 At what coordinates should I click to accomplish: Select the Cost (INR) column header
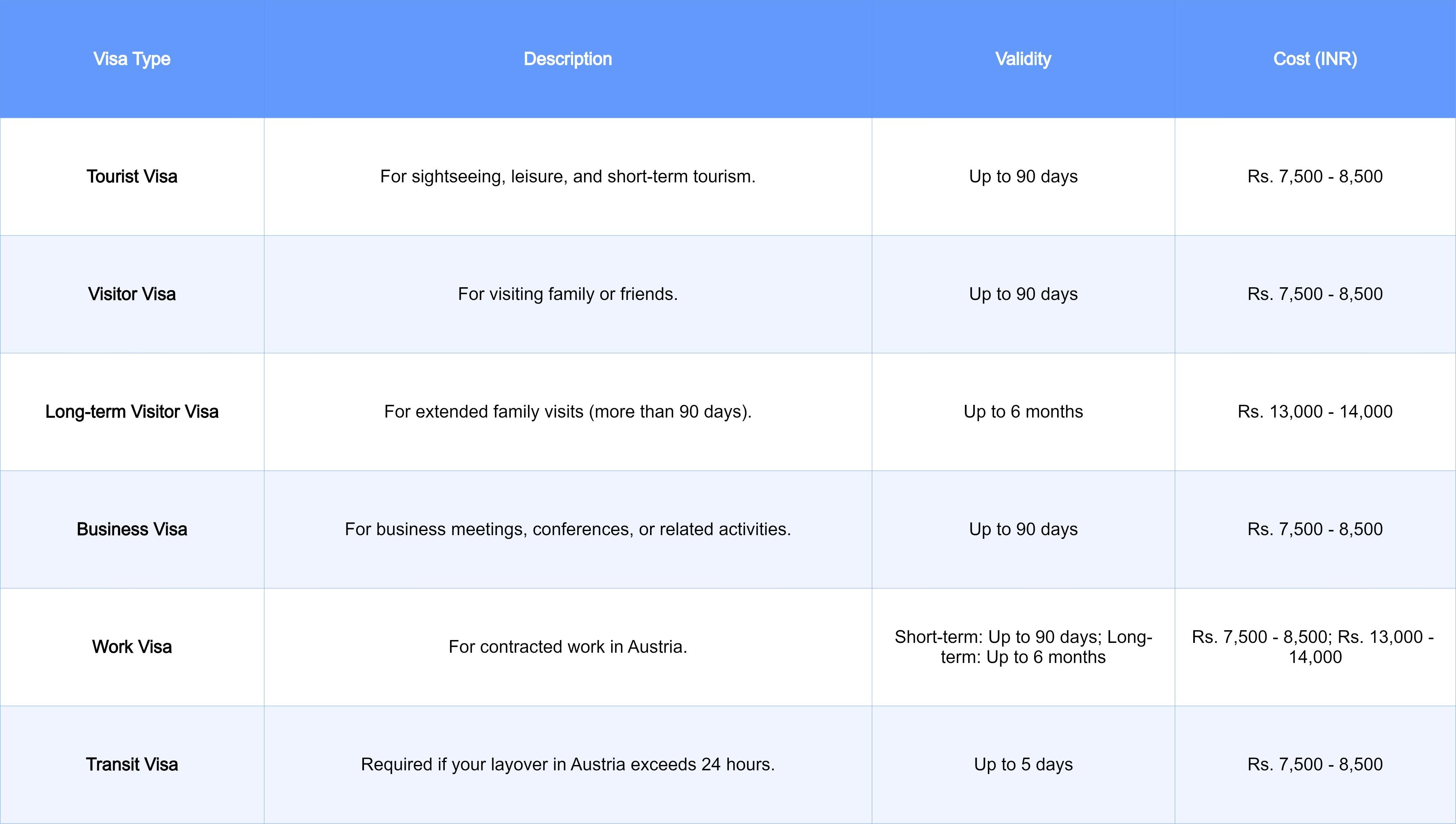point(1315,59)
